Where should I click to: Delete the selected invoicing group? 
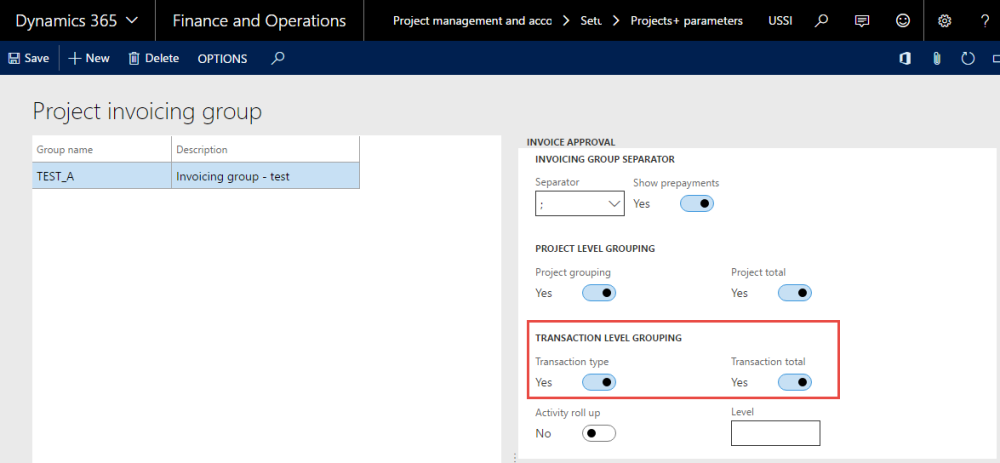pos(154,58)
